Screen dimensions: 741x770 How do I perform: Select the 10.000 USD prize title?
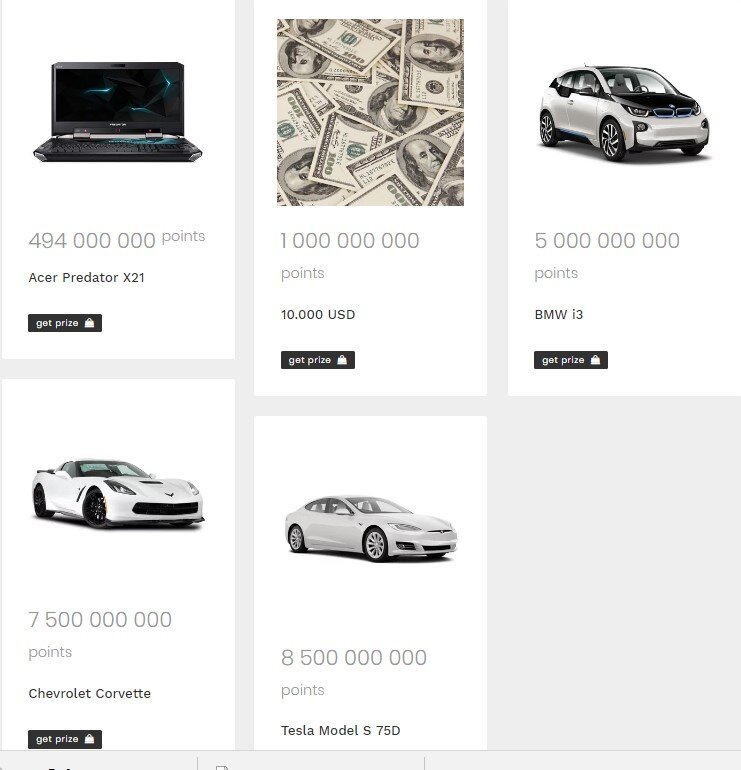click(318, 314)
